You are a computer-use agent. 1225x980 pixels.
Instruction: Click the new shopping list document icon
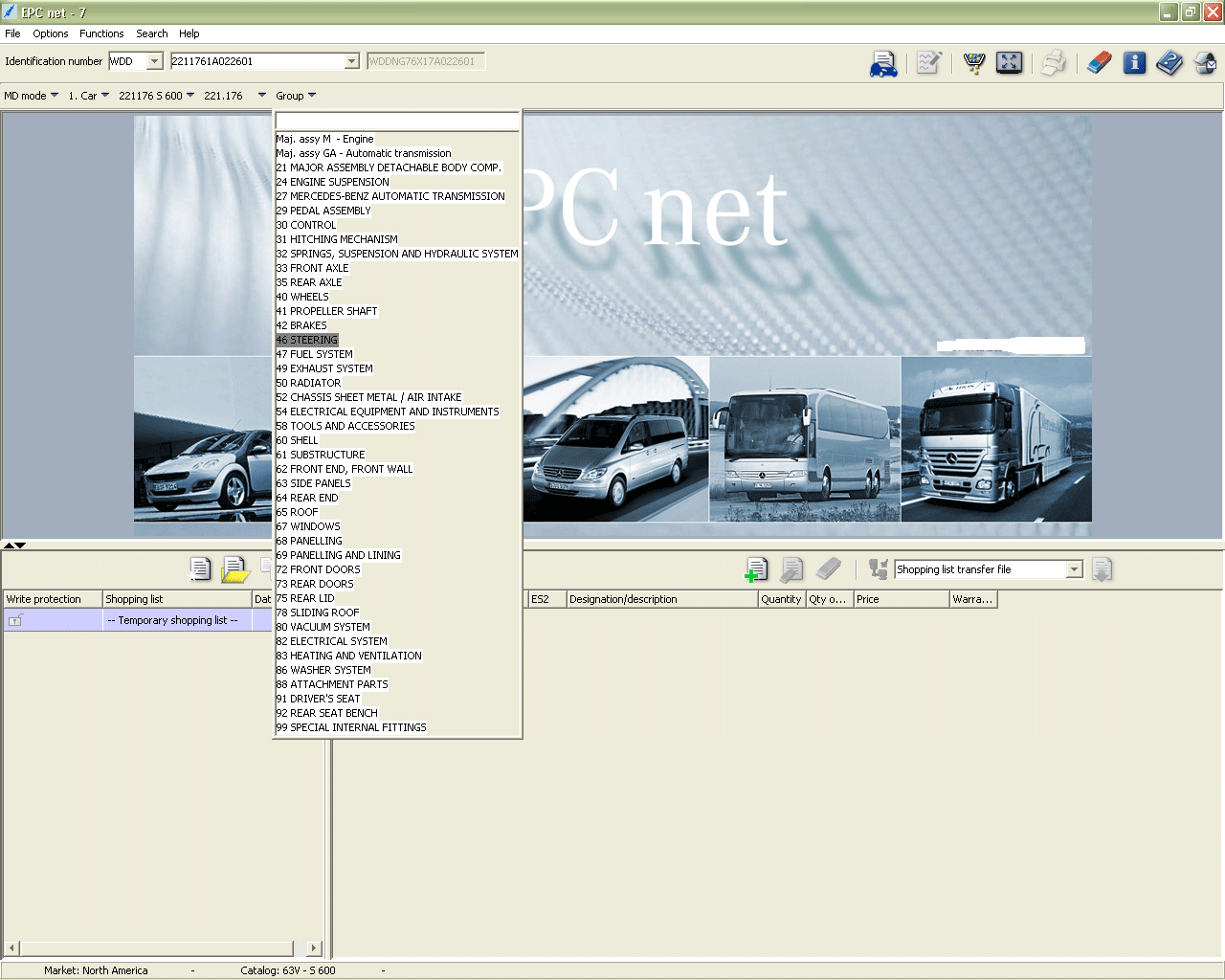(x=200, y=569)
